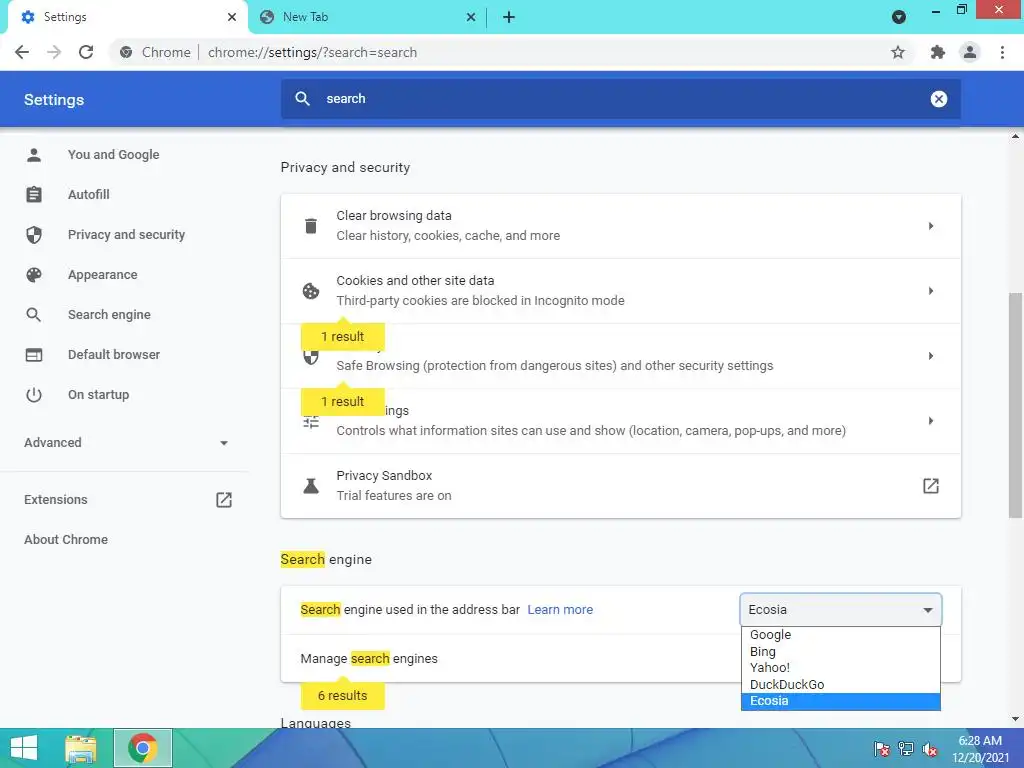Close the New Tab tab
The height and width of the screenshot is (768, 1024).
point(471,17)
